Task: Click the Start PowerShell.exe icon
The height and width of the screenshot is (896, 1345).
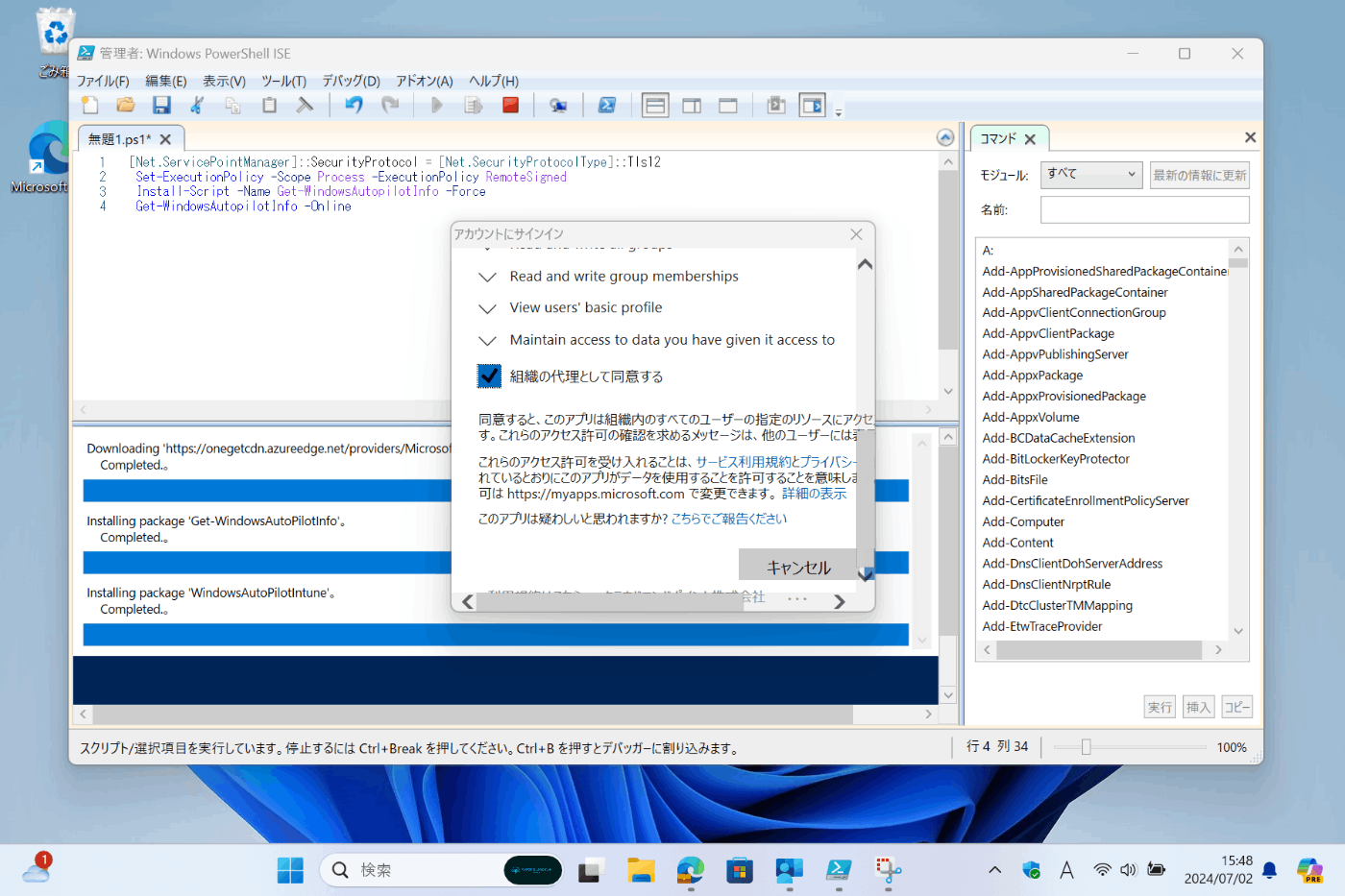Action: pyautogui.click(x=607, y=105)
